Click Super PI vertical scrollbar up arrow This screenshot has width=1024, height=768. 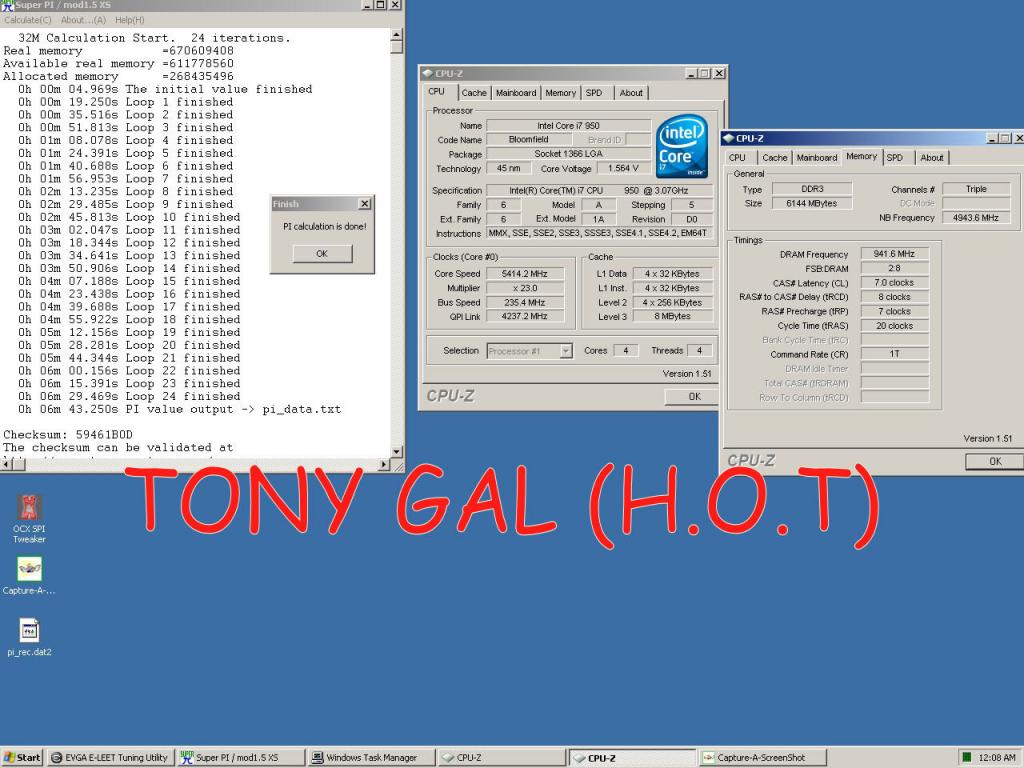coord(396,35)
